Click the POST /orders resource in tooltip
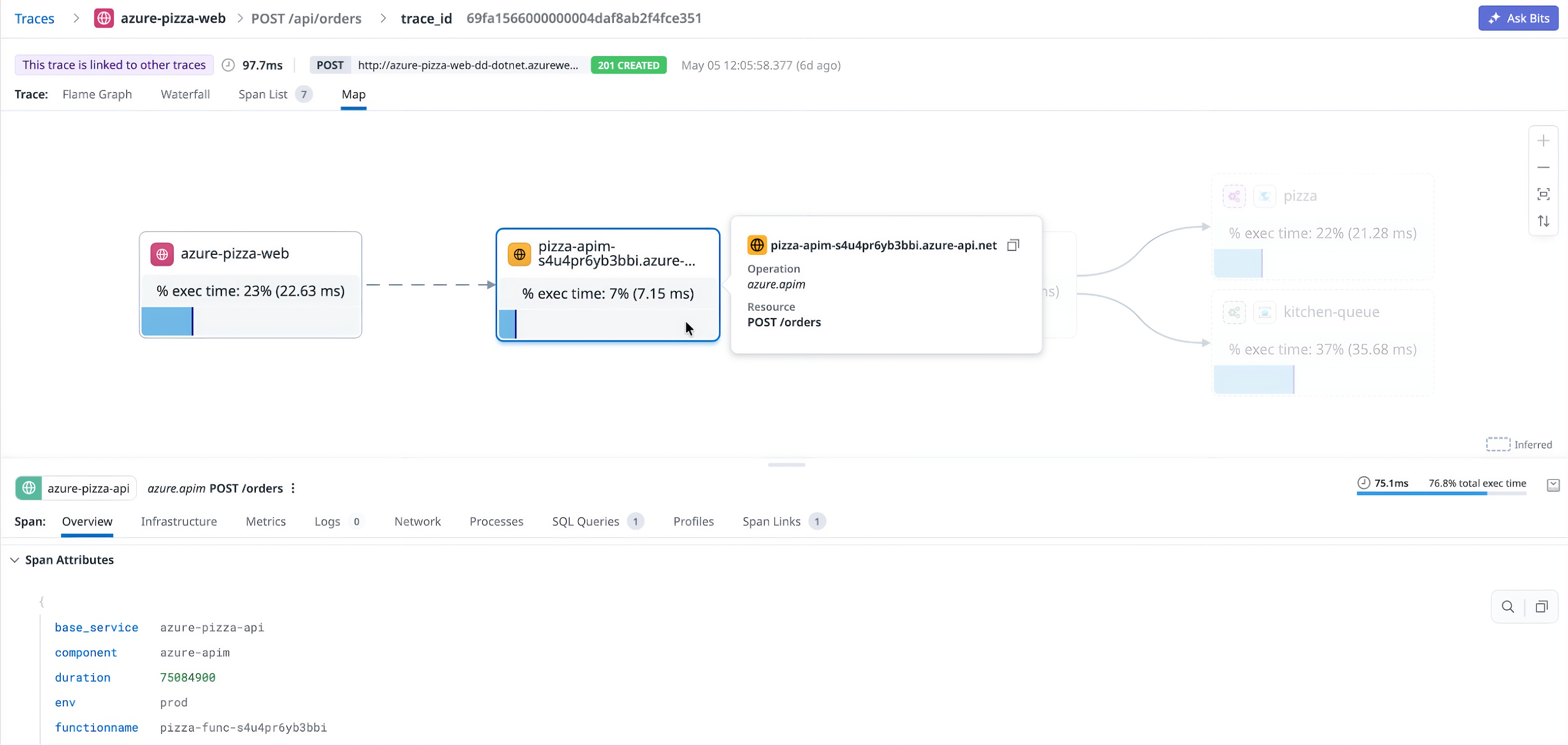The width and height of the screenshot is (1568, 745). click(x=784, y=322)
